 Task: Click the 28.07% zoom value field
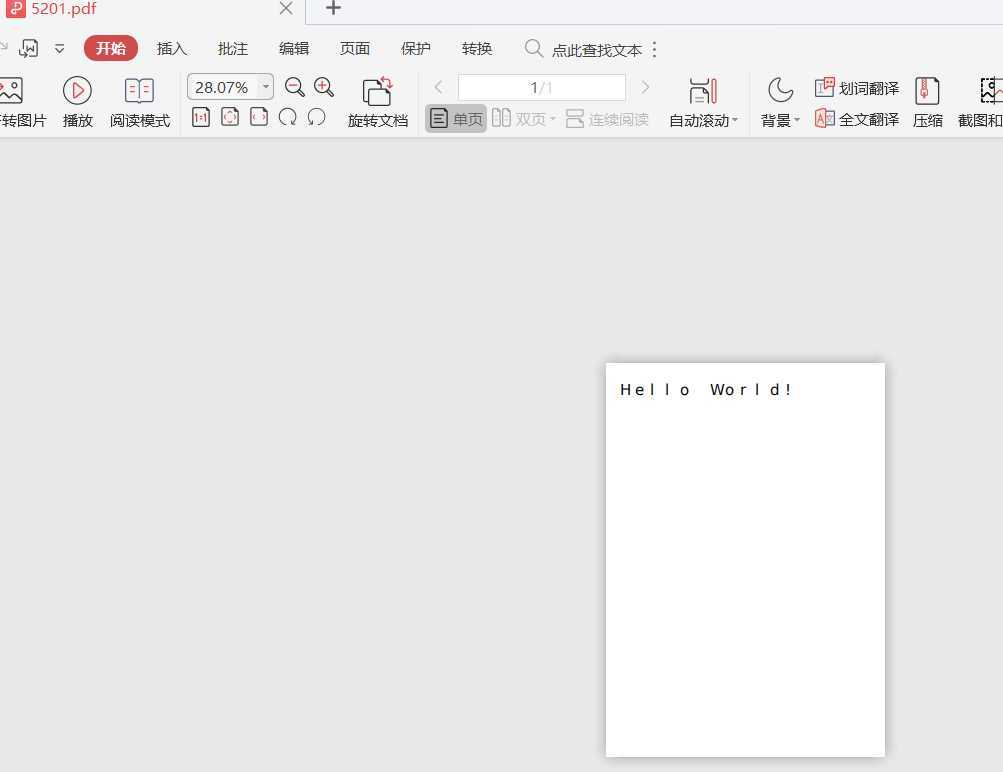click(x=222, y=87)
